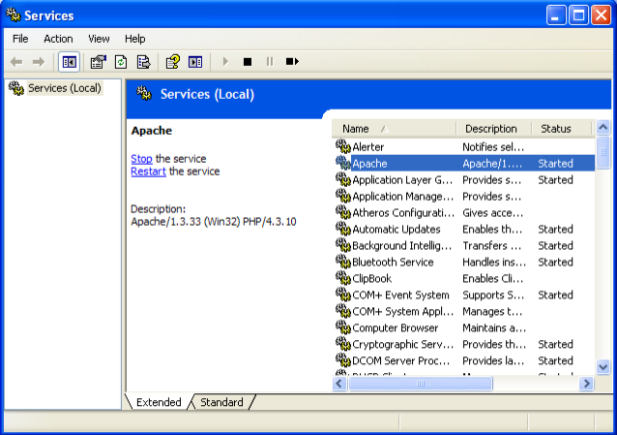Click the Stop the service link
Viewport: 617px width, 435px height.
(x=141, y=159)
